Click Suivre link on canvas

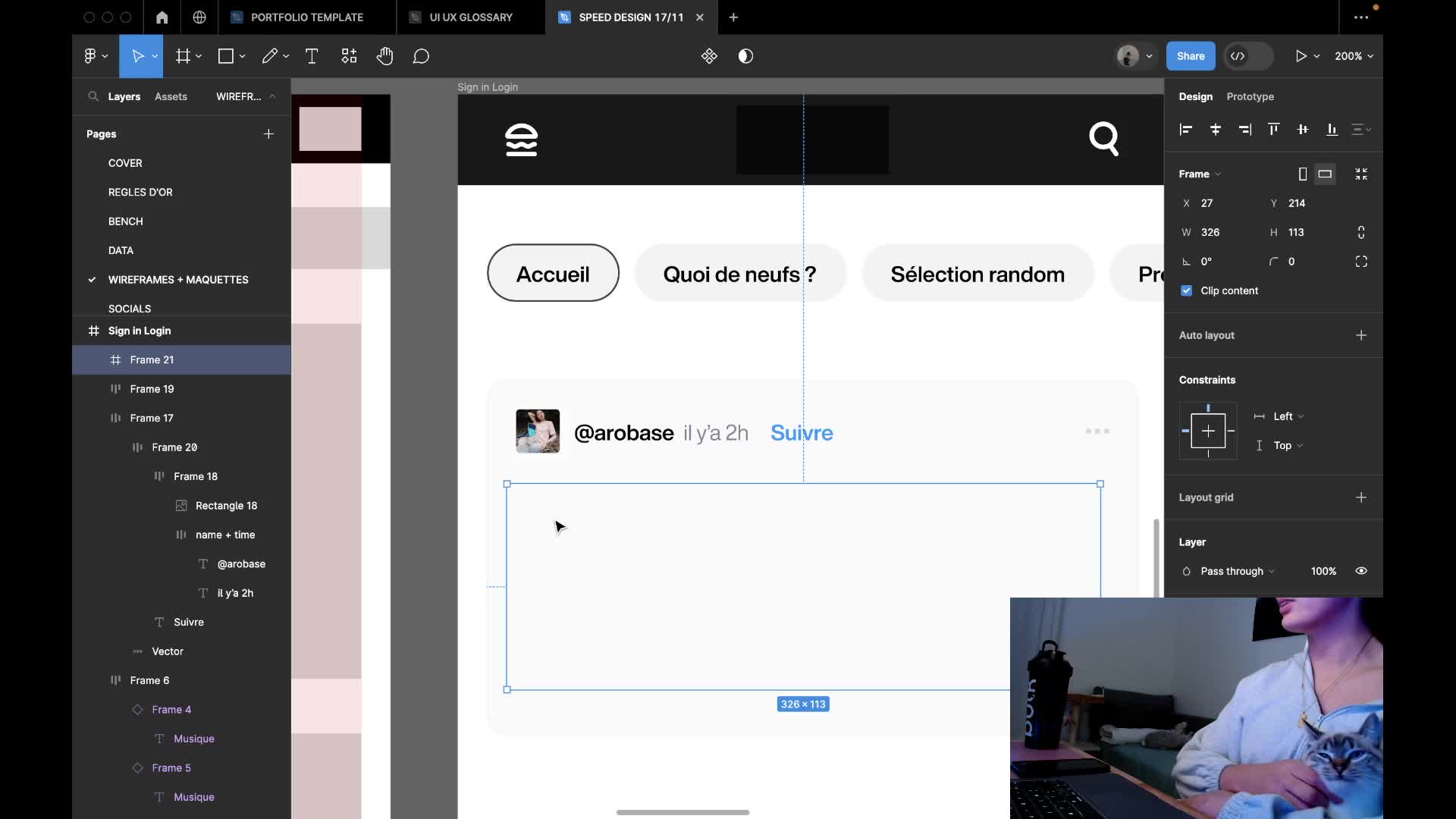(802, 432)
